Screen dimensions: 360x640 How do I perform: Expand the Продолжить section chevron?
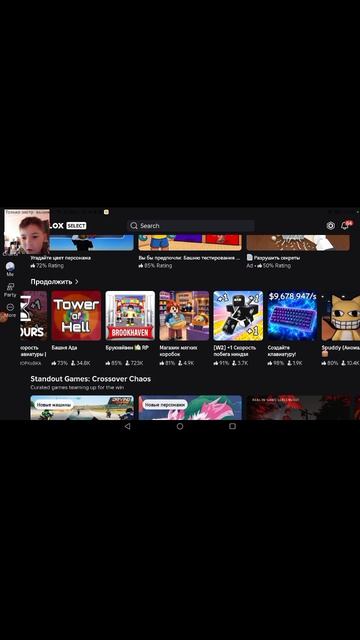coord(76,282)
